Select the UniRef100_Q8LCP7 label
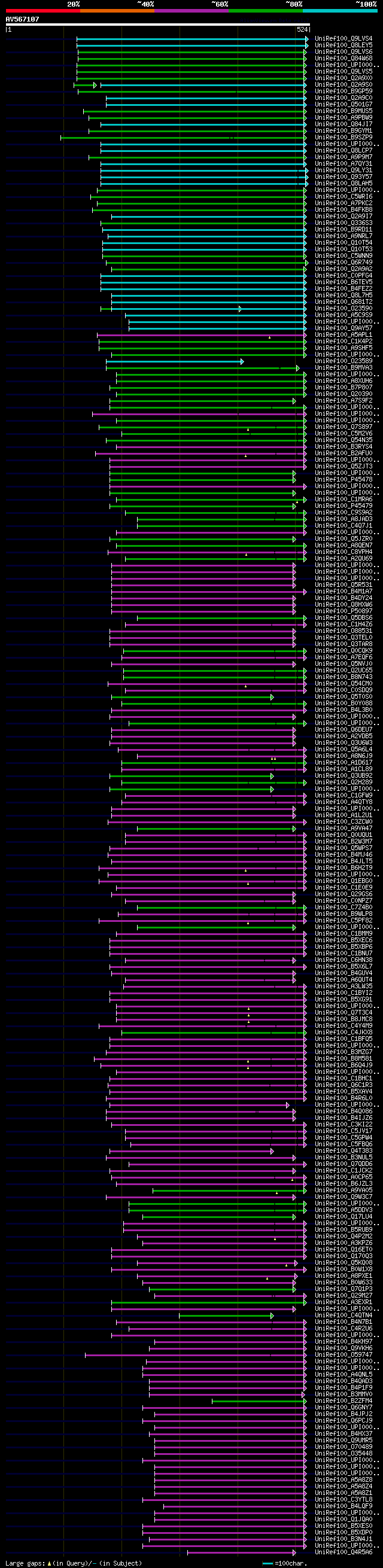This screenshot has width=383, height=1568. (x=344, y=151)
